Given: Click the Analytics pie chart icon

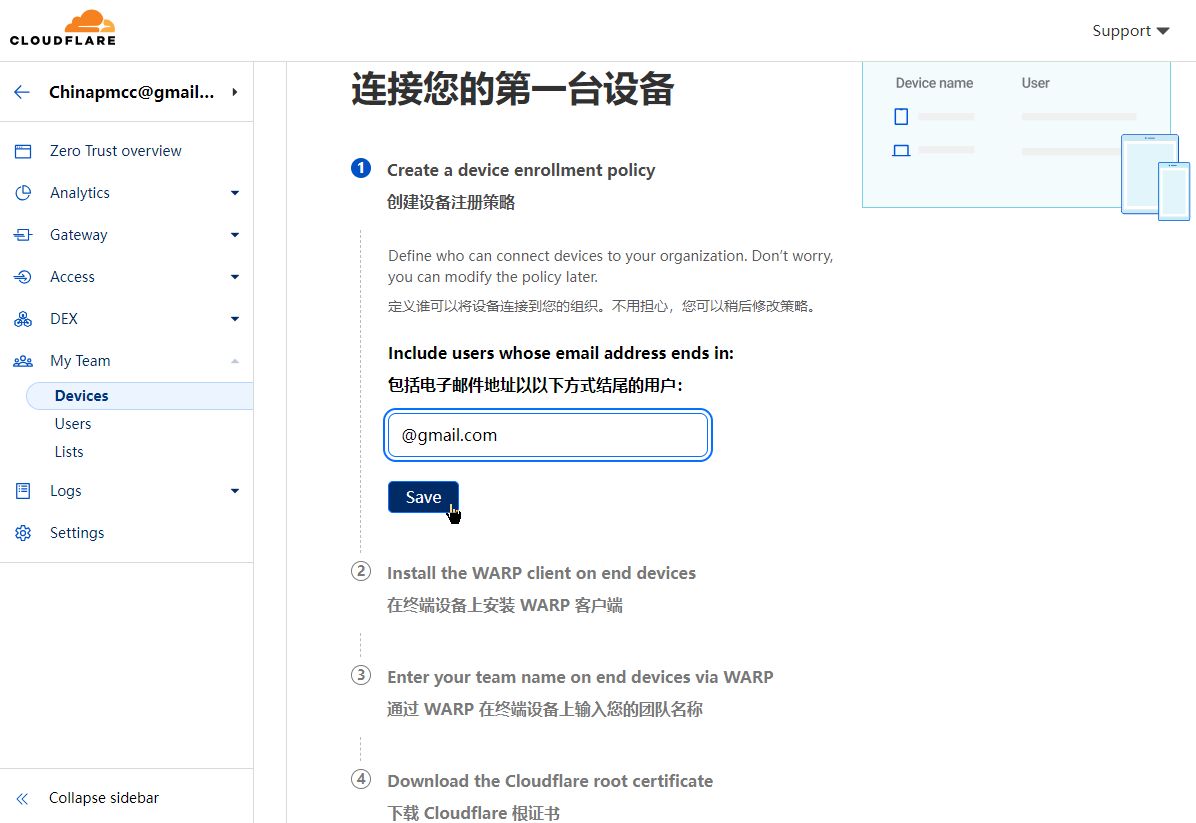Looking at the screenshot, I should (x=23, y=193).
